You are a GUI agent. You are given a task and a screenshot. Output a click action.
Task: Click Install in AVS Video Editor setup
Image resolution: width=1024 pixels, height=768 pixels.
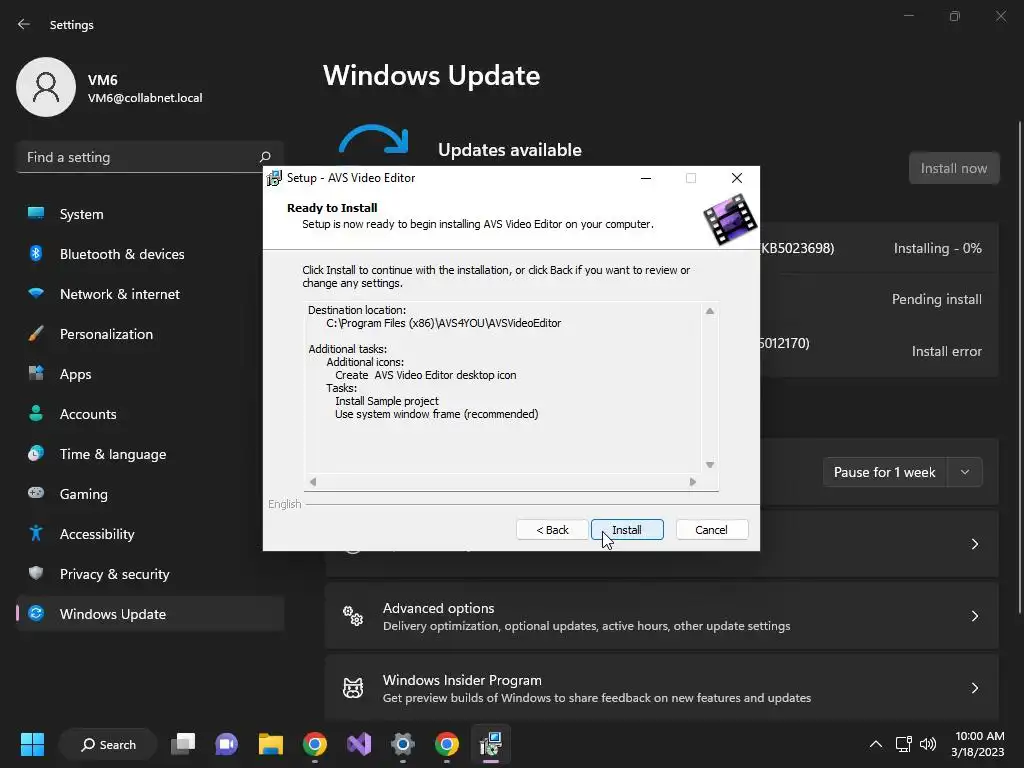627,530
